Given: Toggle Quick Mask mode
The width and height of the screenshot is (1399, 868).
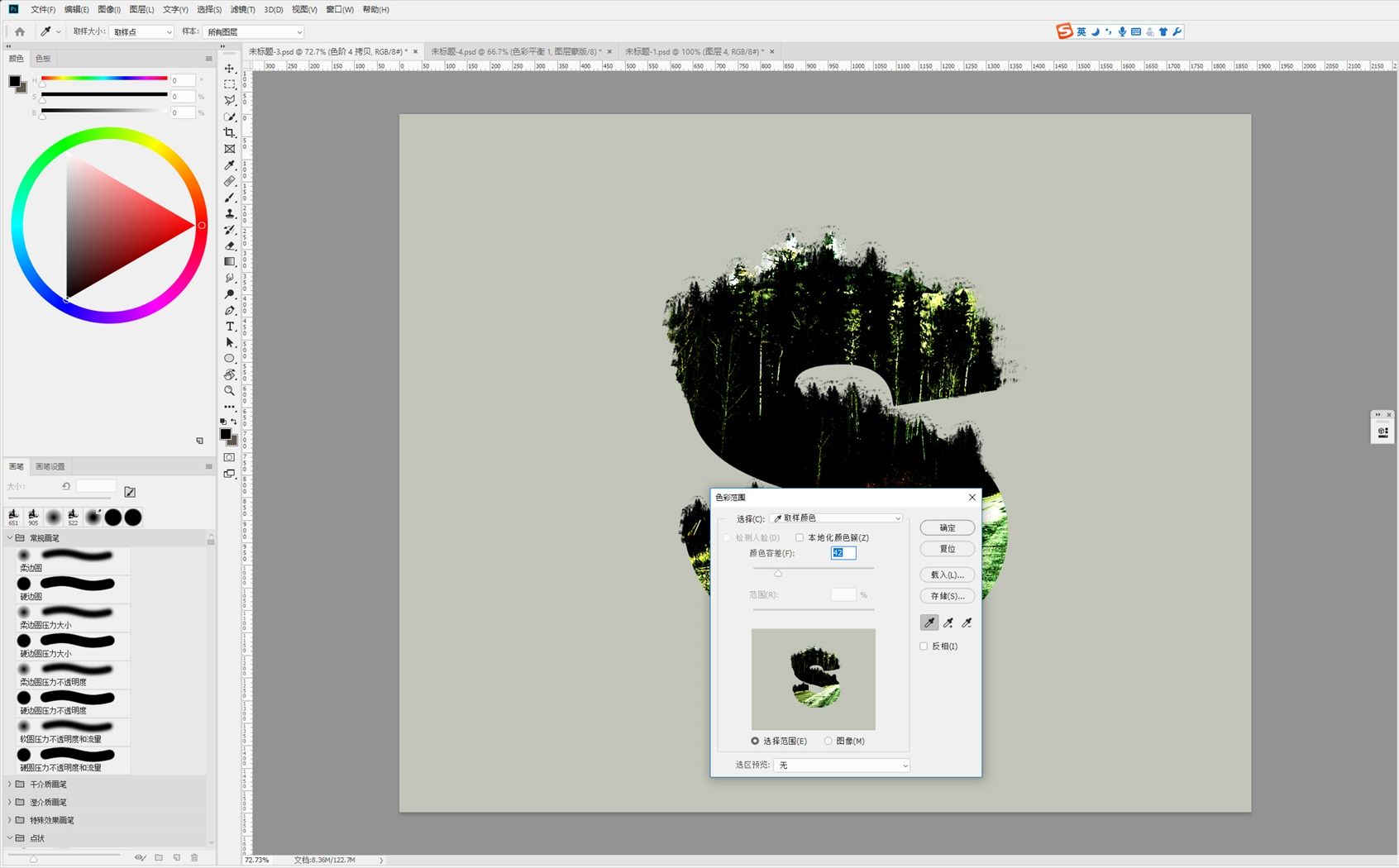Looking at the screenshot, I should [x=230, y=457].
